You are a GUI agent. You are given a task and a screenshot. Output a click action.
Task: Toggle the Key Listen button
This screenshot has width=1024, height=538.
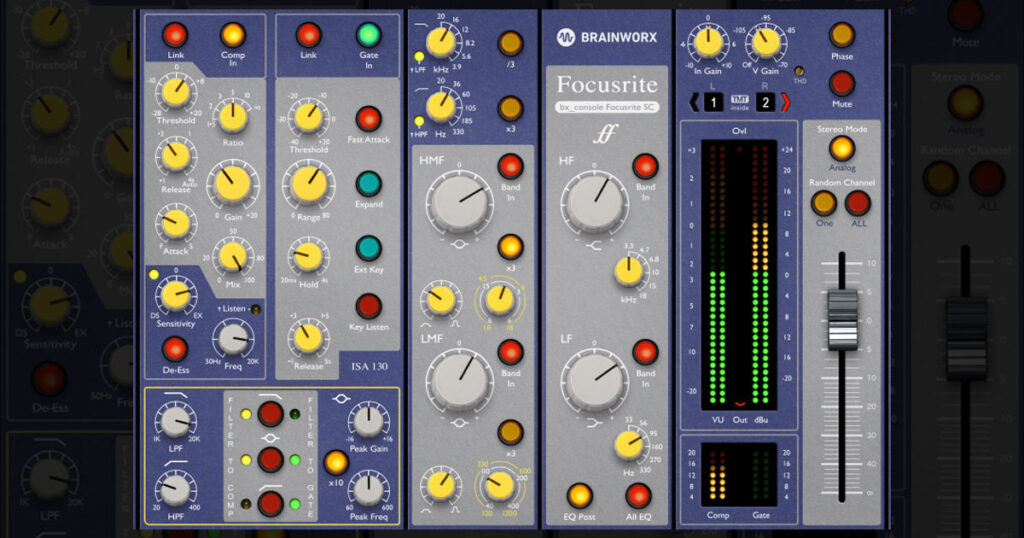tap(368, 306)
